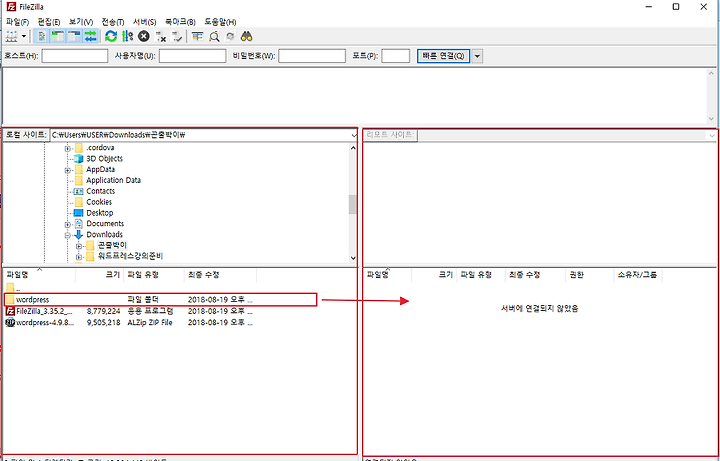The height and width of the screenshot is (461, 720).
Task: Select 3D Objects in local tree
Action: click(104, 158)
